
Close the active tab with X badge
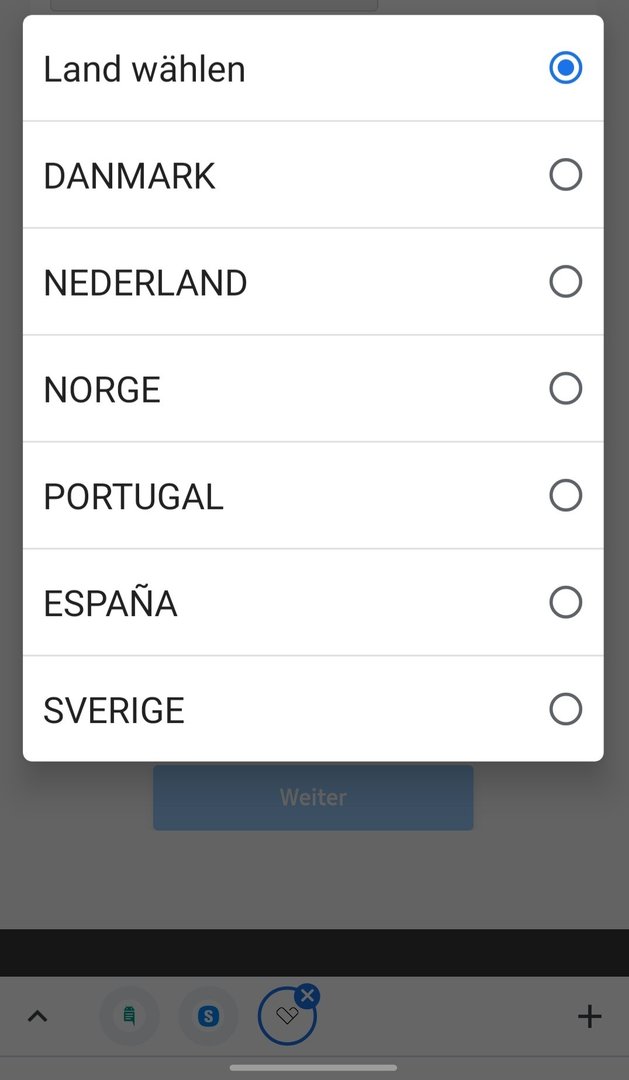[x=307, y=996]
